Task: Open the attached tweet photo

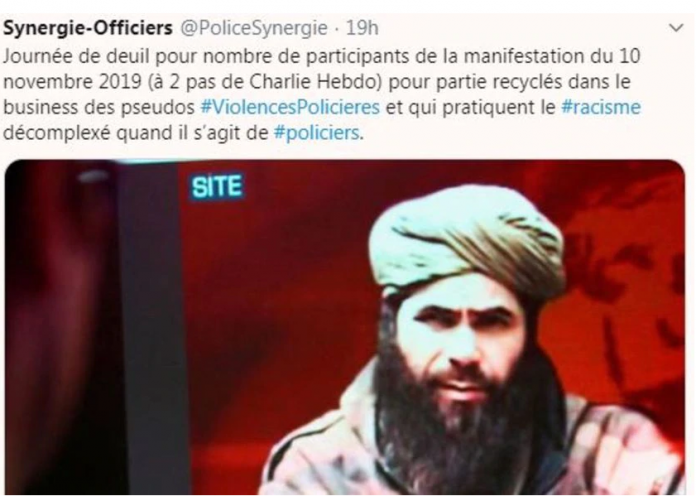Action: pos(345,327)
